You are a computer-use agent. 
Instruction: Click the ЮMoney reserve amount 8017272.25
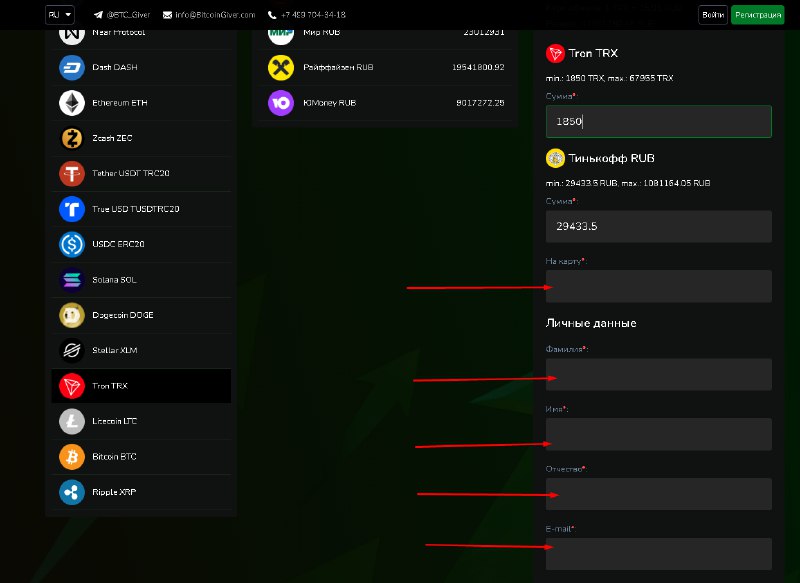coord(480,103)
